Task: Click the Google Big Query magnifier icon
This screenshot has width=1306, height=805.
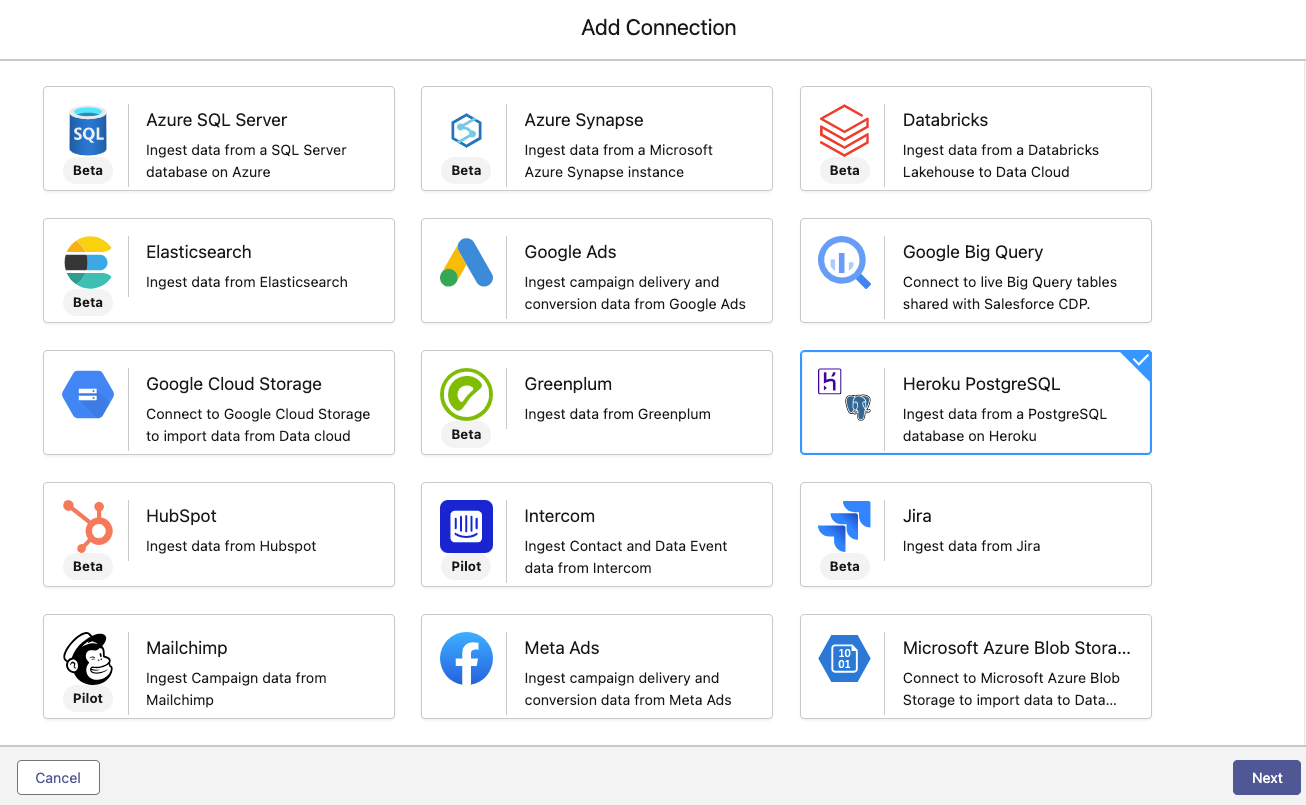Action: click(844, 263)
